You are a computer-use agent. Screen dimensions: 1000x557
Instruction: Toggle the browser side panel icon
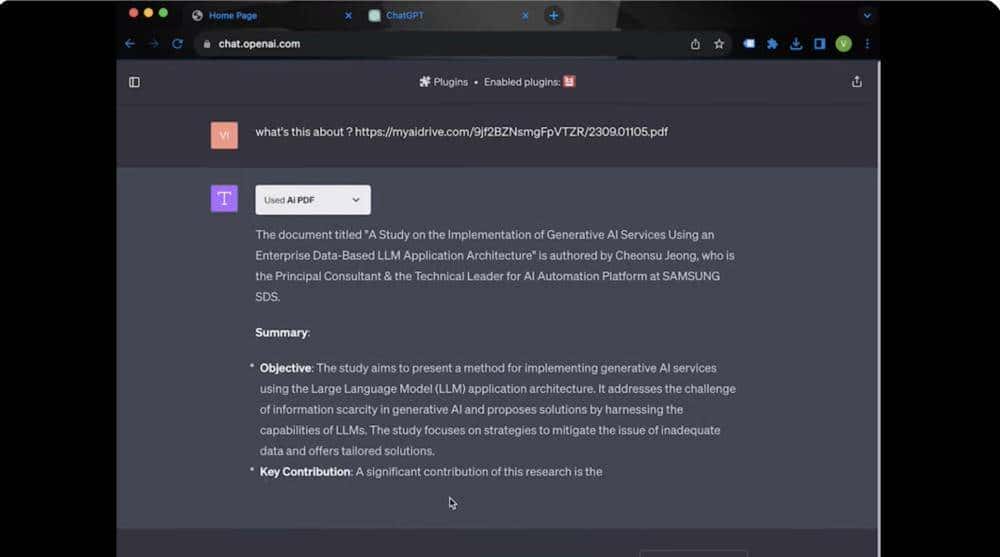(x=819, y=44)
